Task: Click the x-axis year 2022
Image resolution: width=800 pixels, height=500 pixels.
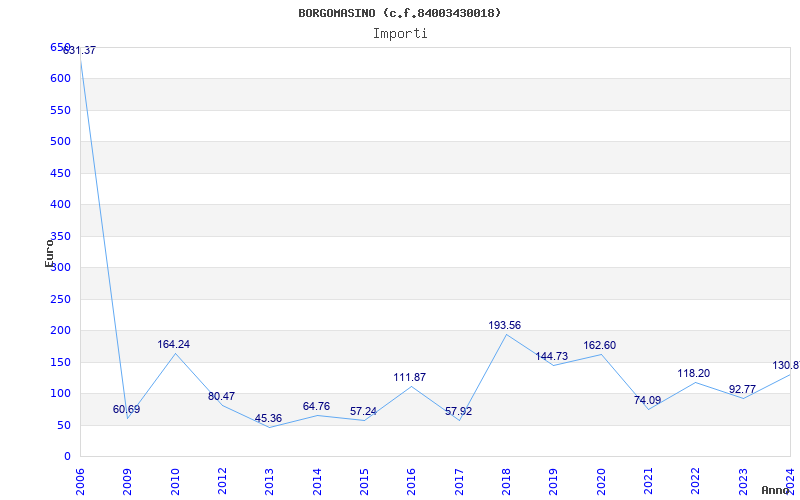Action: click(696, 482)
